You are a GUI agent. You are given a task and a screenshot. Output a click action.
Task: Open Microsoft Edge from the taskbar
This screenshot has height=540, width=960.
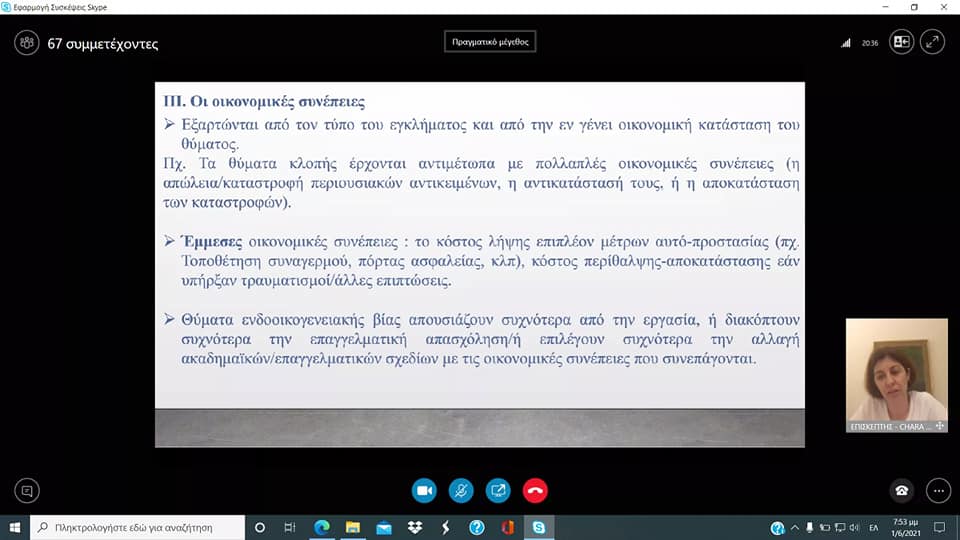(x=322, y=527)
